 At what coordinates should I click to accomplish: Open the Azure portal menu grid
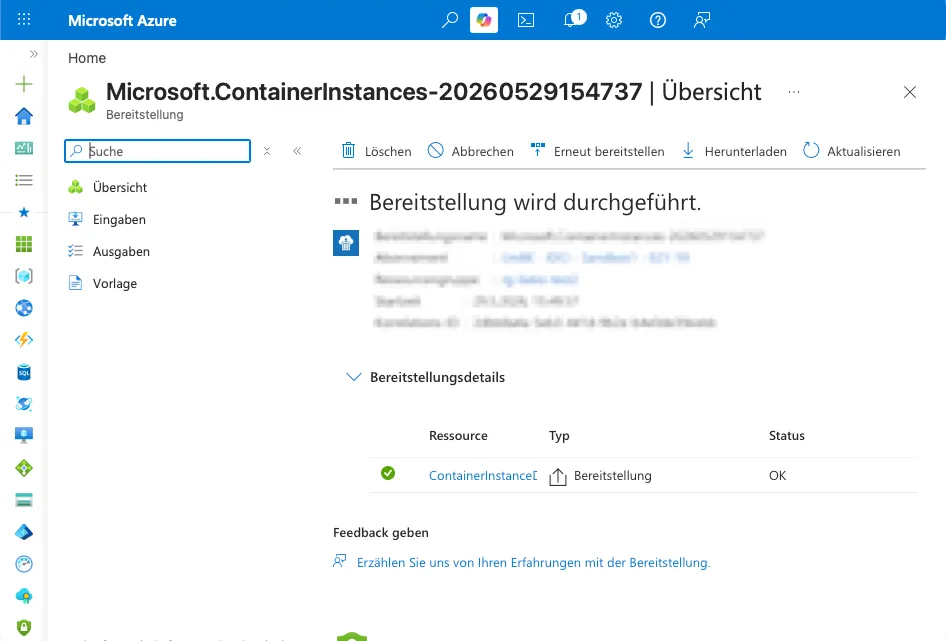[x=24, y=19]
